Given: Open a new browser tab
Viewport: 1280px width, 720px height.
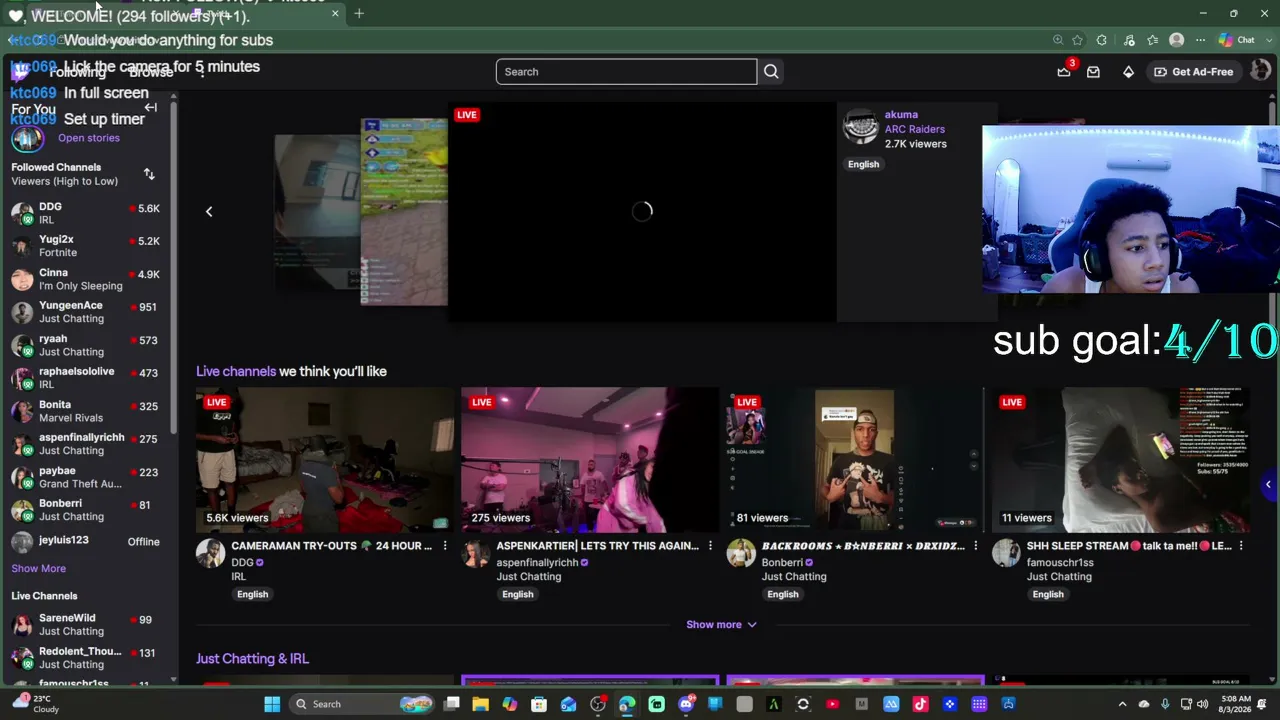Looking at the screenshot, I should click(x=359, y=14).
